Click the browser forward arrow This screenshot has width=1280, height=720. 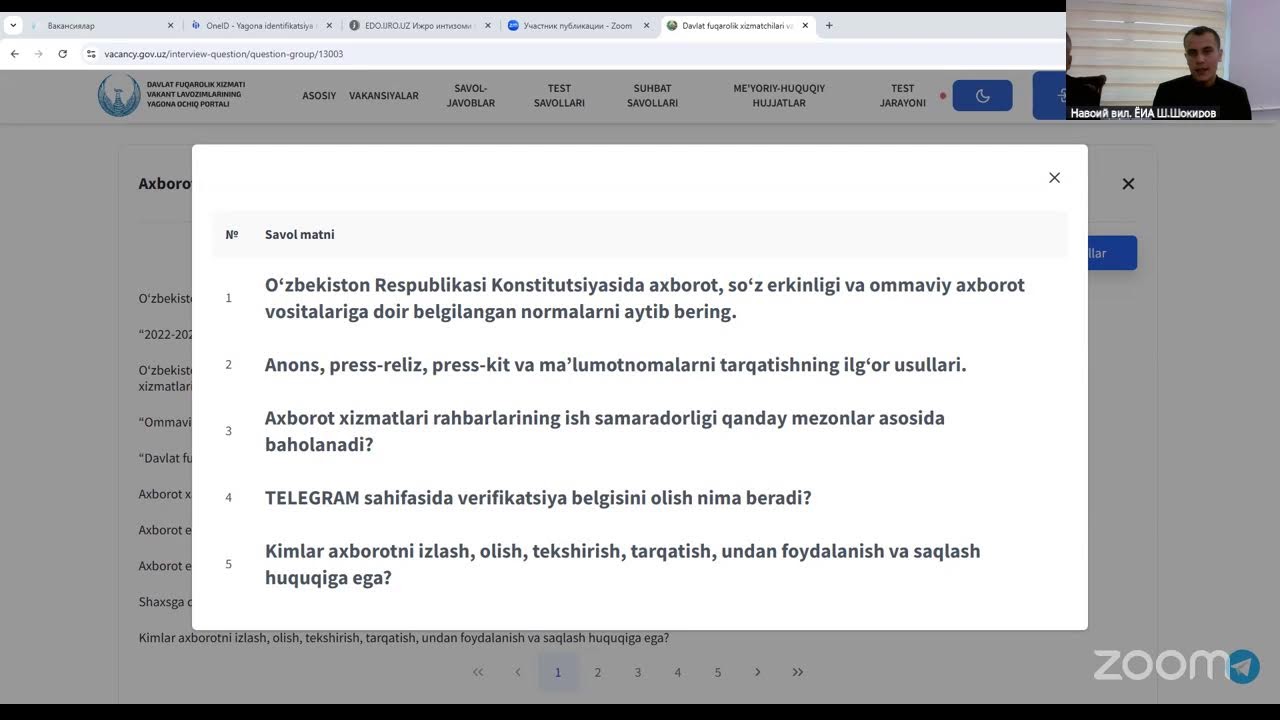[x=38, y=54]
